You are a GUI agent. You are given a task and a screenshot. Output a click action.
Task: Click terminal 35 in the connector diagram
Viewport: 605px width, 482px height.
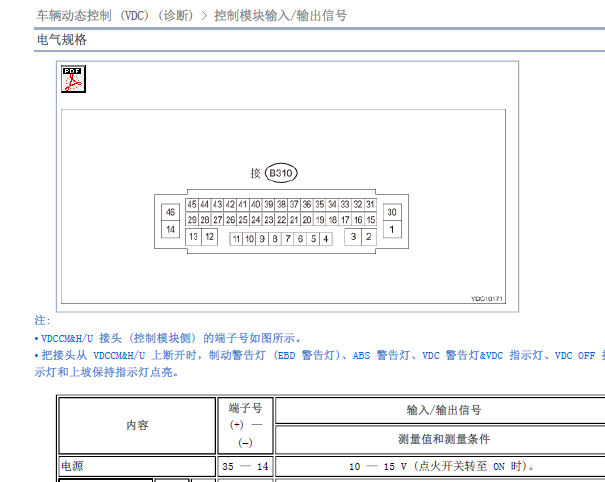pyautogui.click(x=319, y=204)
